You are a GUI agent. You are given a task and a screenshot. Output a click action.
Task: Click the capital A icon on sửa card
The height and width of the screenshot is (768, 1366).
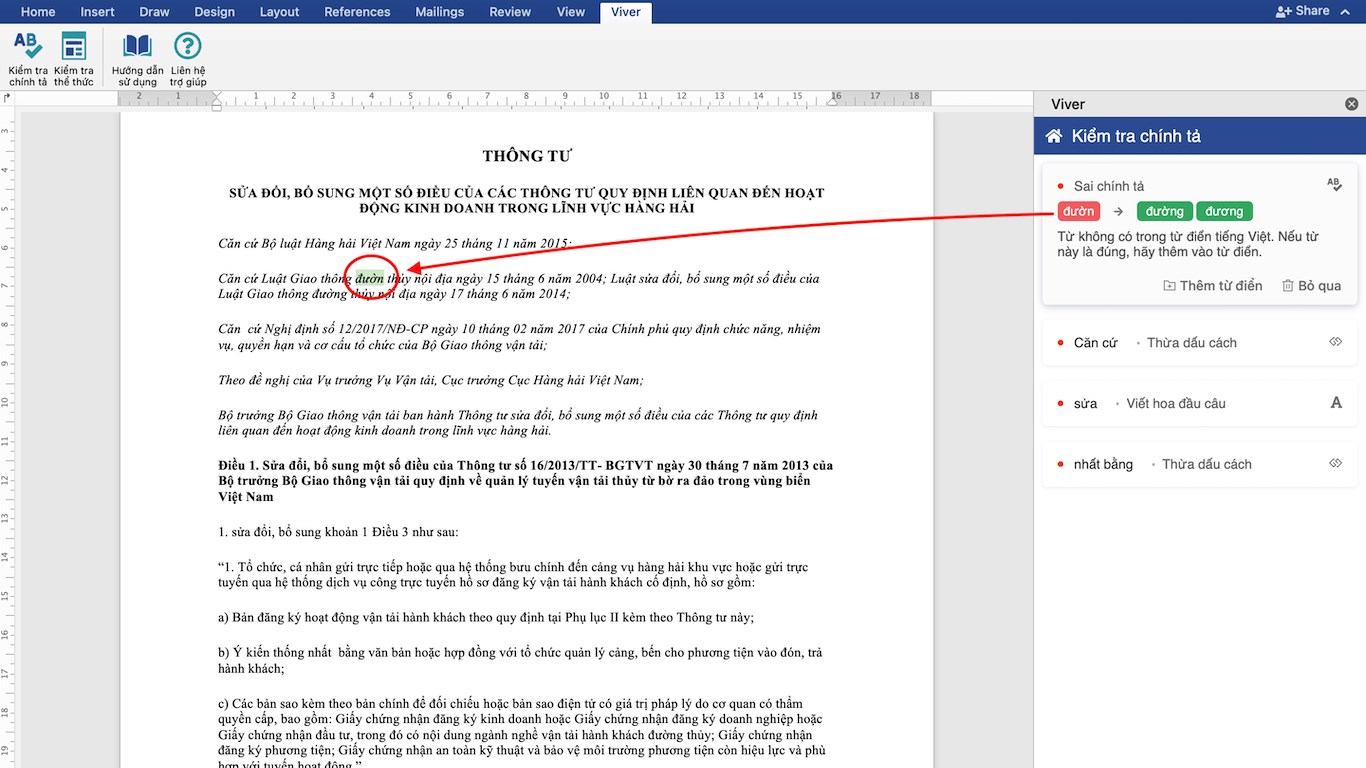pyautogui.click(x=1336, y=403)
